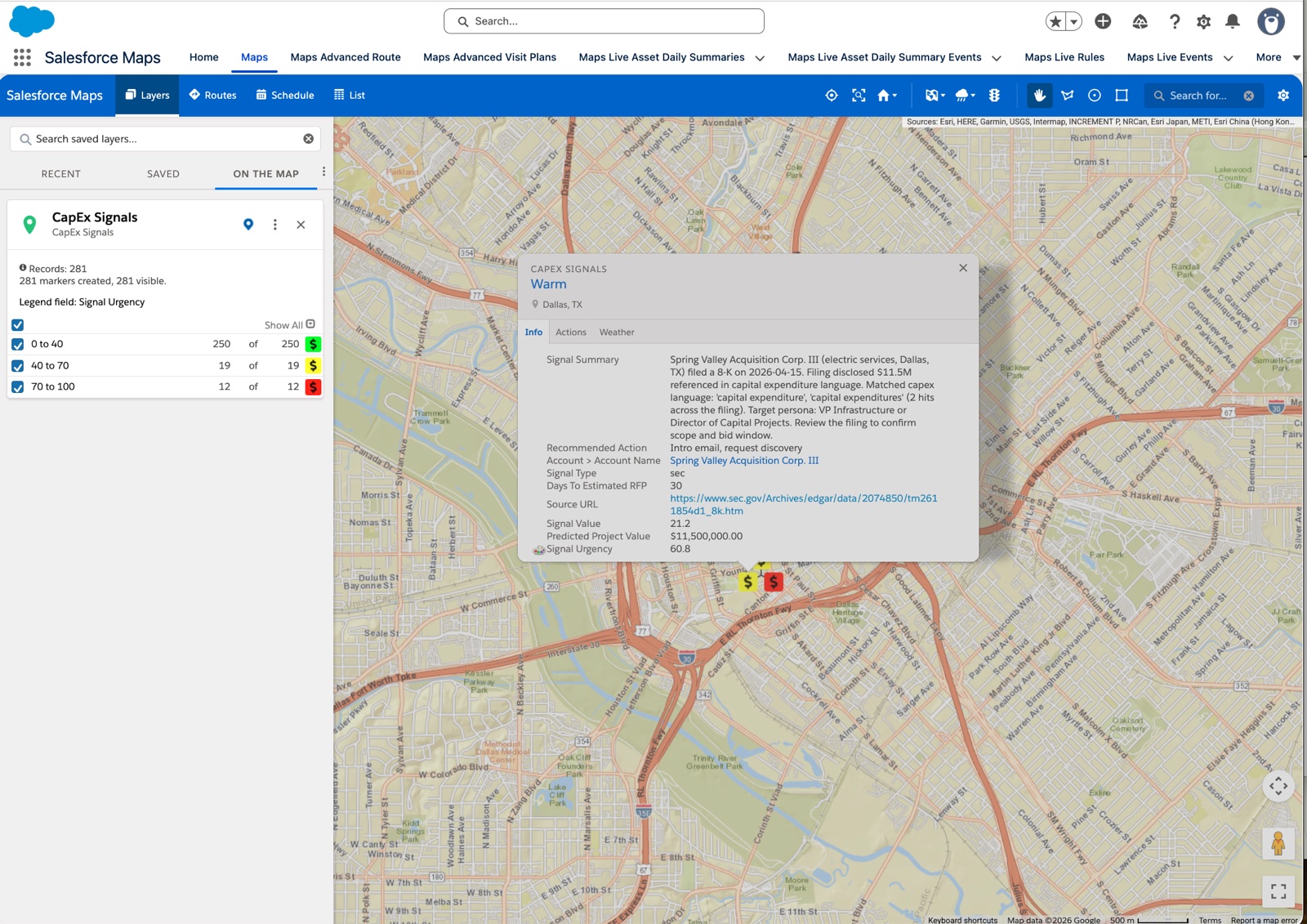Expand Maps Live Asset Daily Summary Events menu
The height and width of the screenshot is (924, 1307).
(x=997, y=58)
